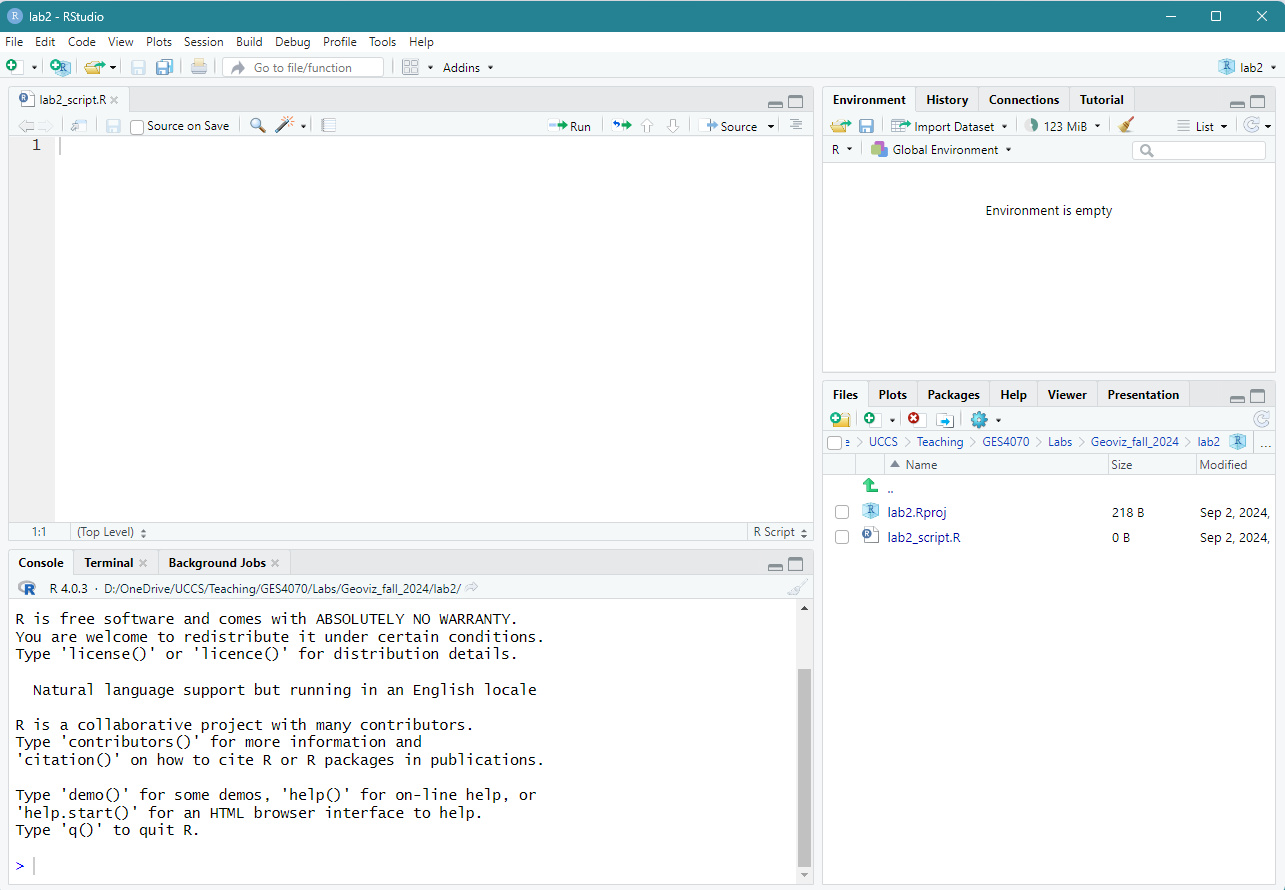This screenshot has height=890, width=1285.
Task: Open the lab2 project dropdown
Action: [1247, 67]
